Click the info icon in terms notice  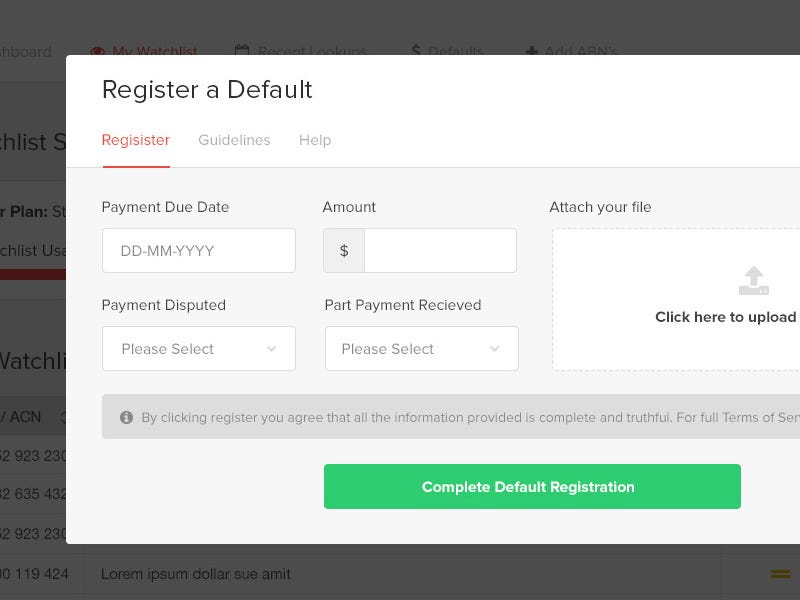[127, 417]
